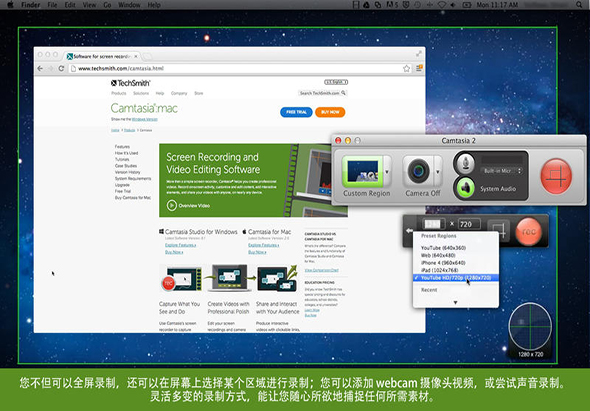Click the down arrow at bottom of preset menu
Viewport: 590px width, 411px height.
[x=455, y=303]
